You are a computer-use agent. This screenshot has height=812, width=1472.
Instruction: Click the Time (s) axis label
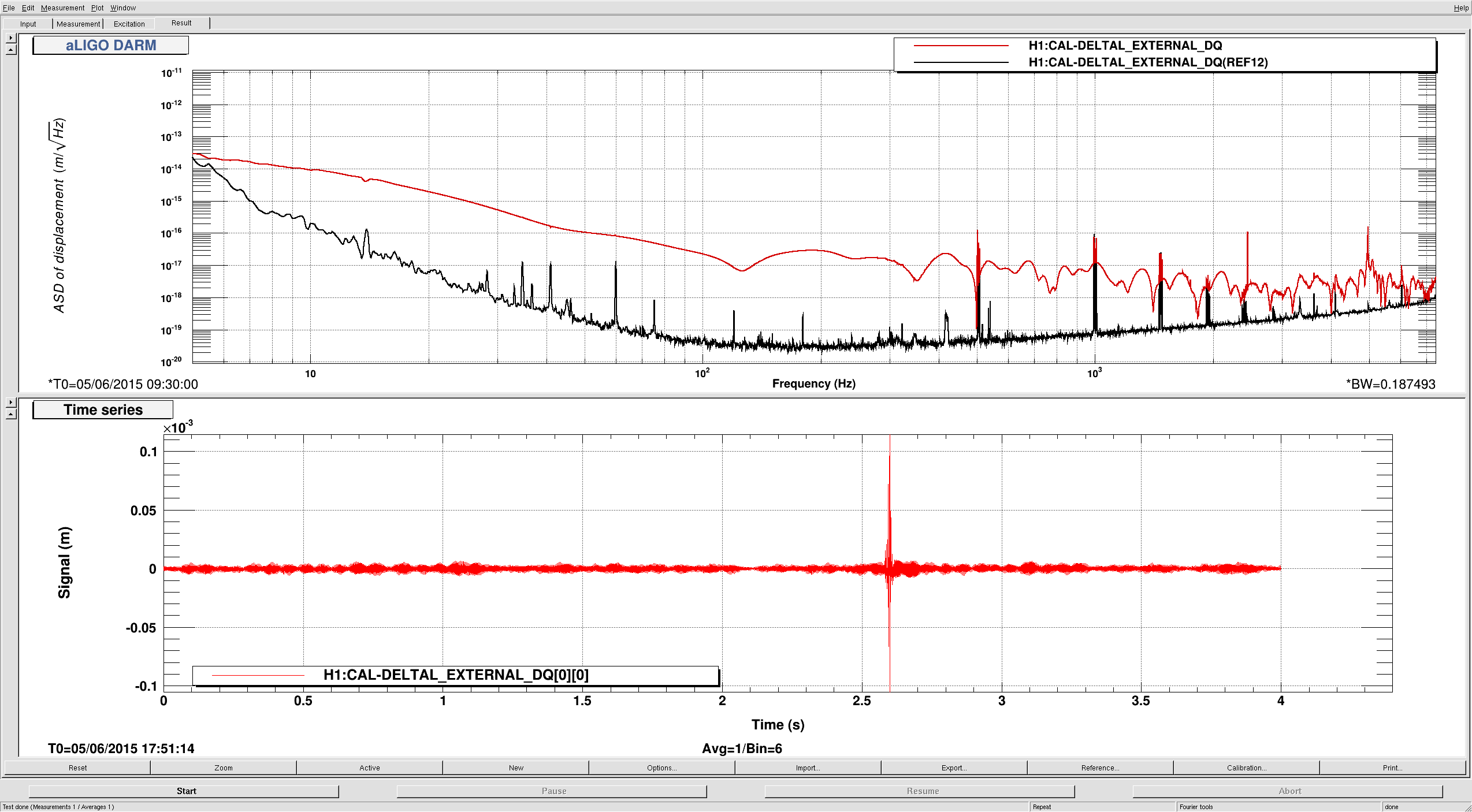pos(778,725)
